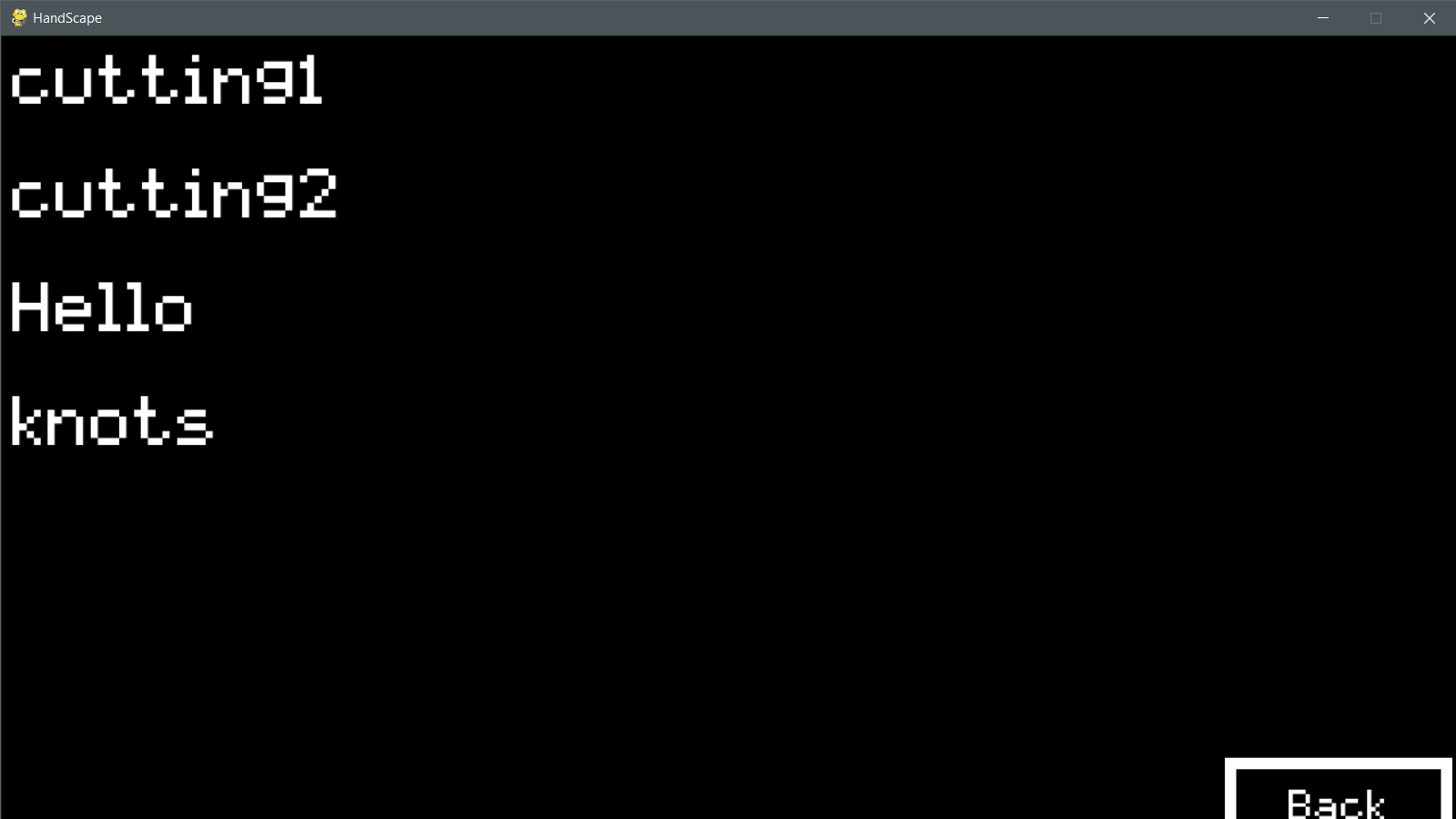
Task: Pick the second list item cutting2
Action: coord(174,193)
